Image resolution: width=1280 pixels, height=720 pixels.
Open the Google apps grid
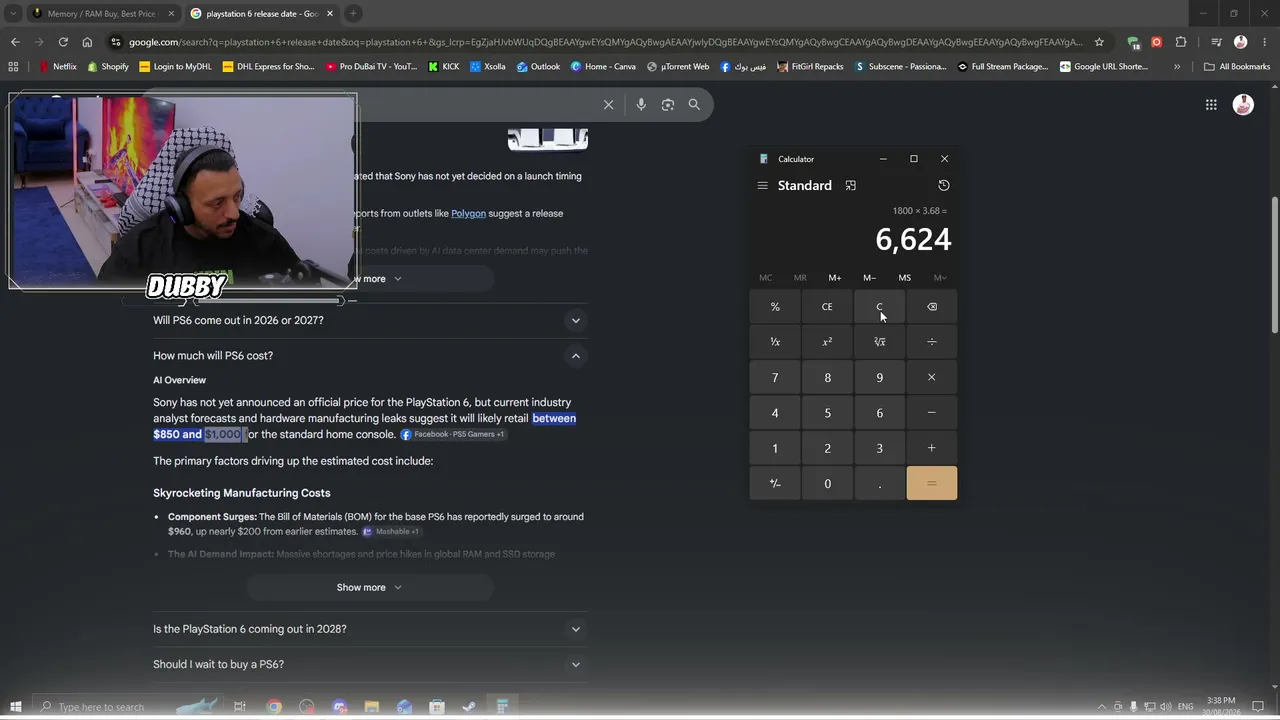1211,105
